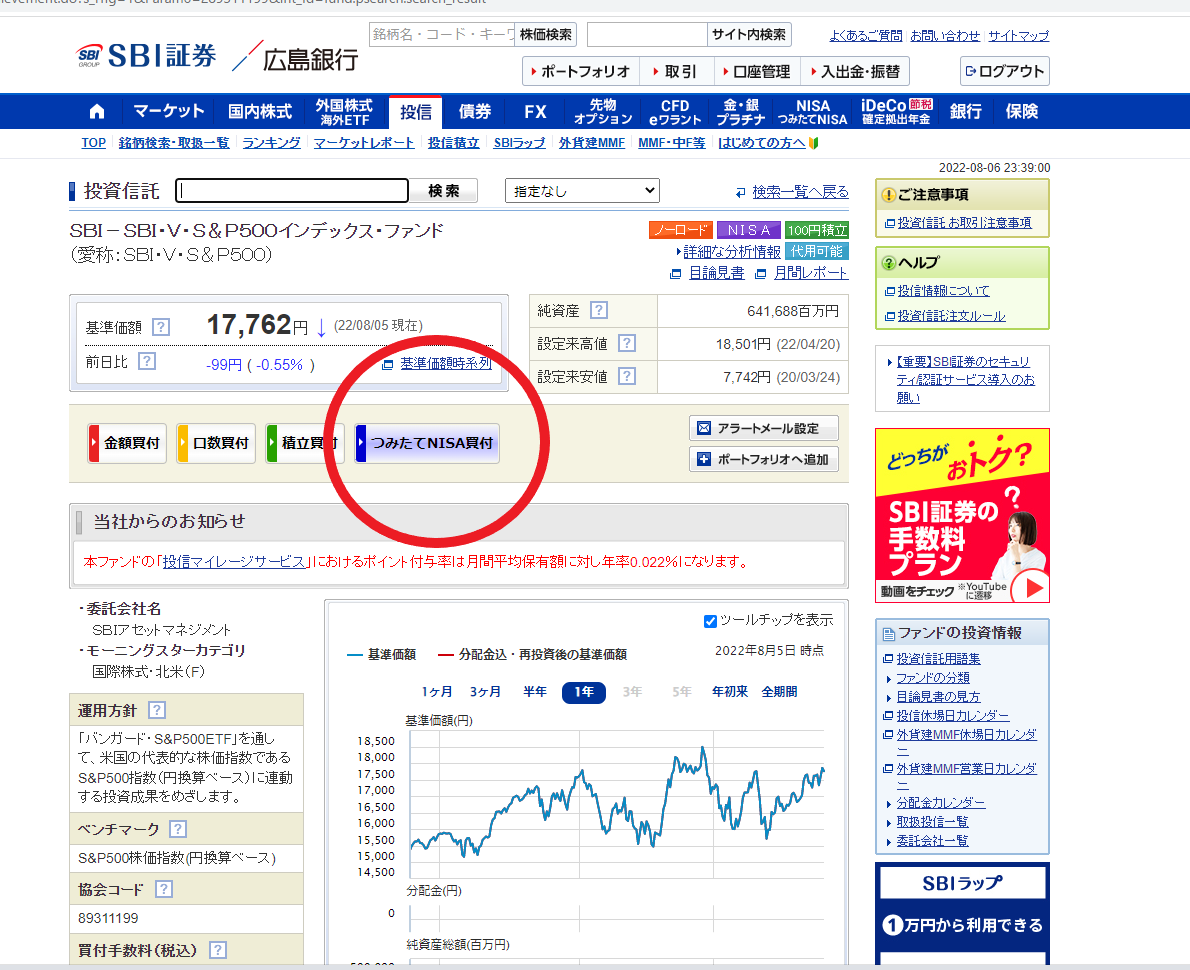Click the NISA purple badge
The height and width of the screenshot is (970, 1190).
click(748, 230)
